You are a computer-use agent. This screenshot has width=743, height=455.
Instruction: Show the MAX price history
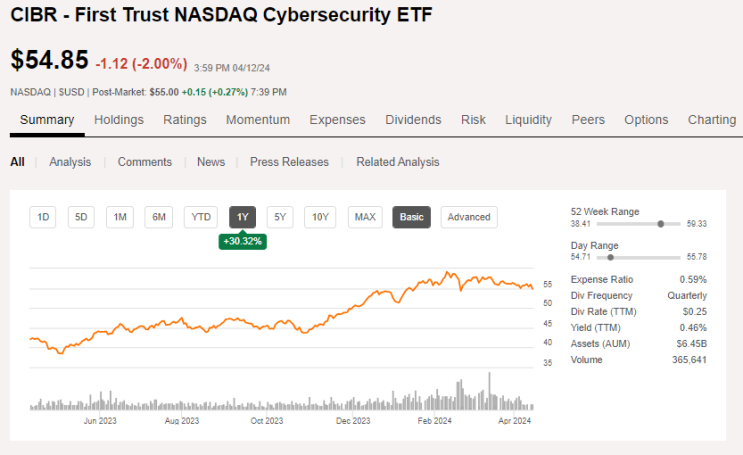[x=365, y=217]
